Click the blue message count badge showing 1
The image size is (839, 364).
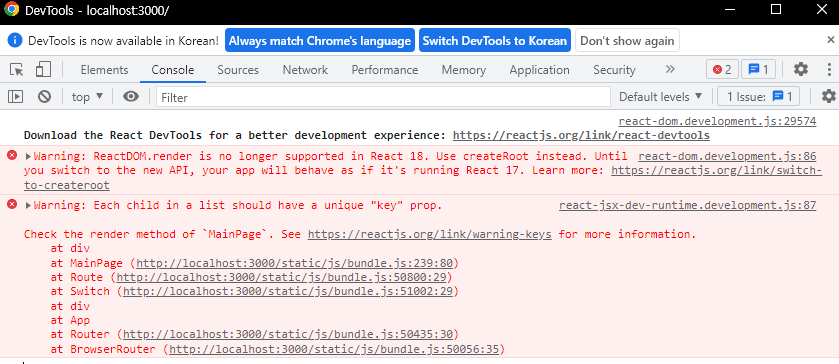click(x=758, y=70)
